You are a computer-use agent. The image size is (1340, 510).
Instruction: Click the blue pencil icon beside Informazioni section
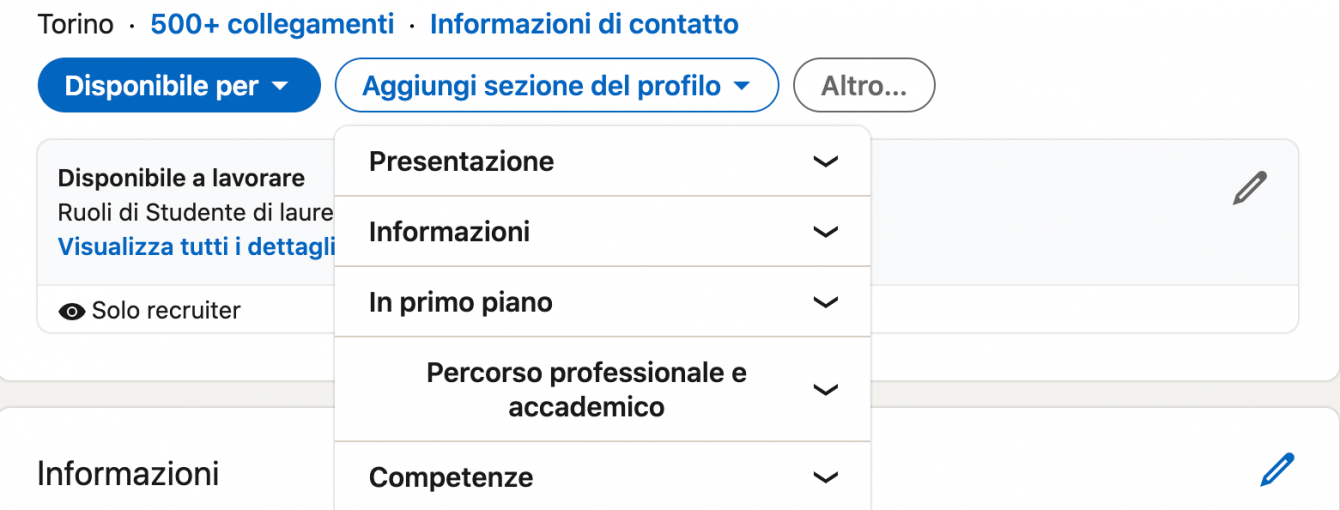coord(1277,470)
